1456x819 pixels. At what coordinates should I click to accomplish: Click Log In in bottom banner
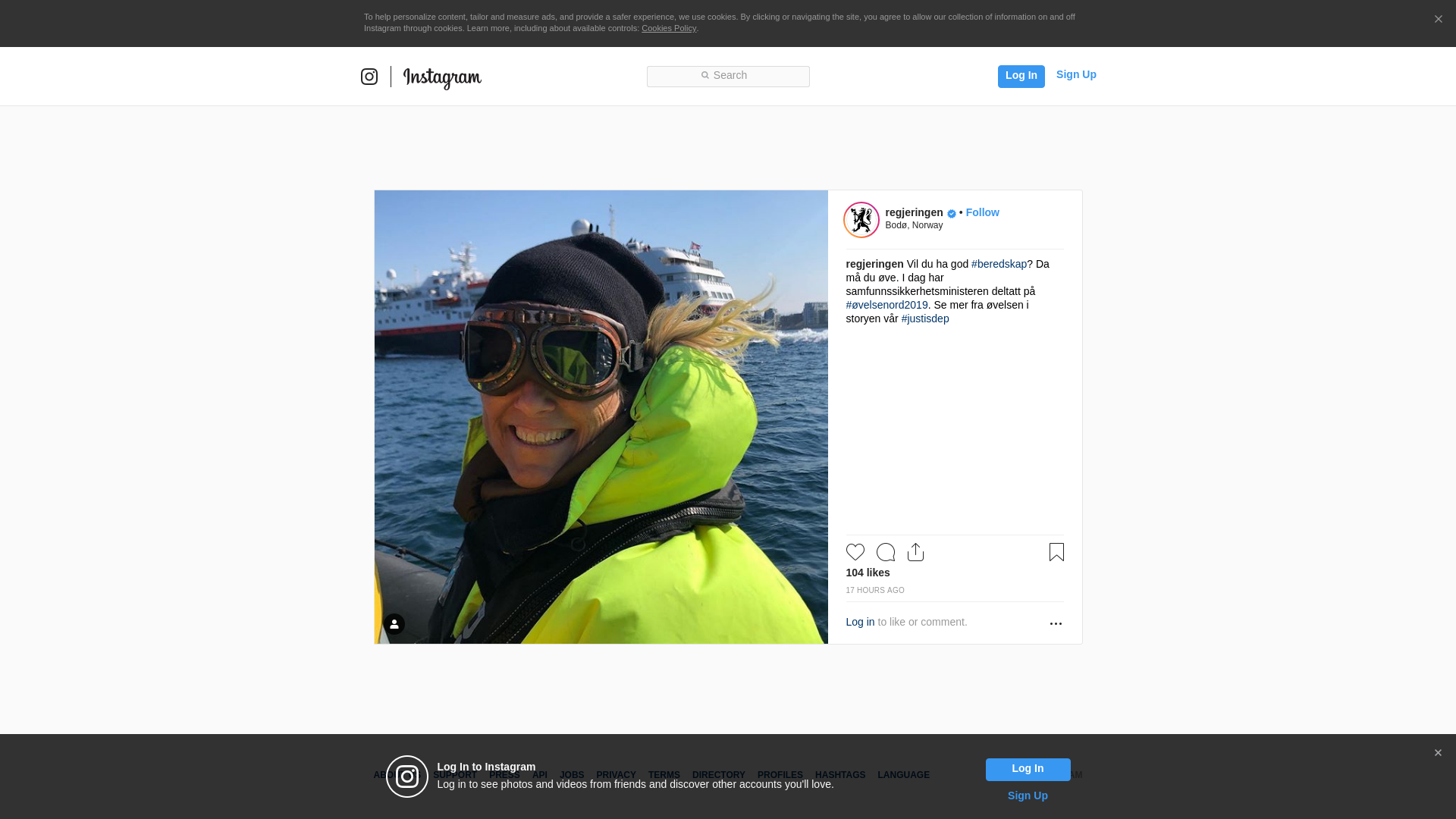(1028, 770)
